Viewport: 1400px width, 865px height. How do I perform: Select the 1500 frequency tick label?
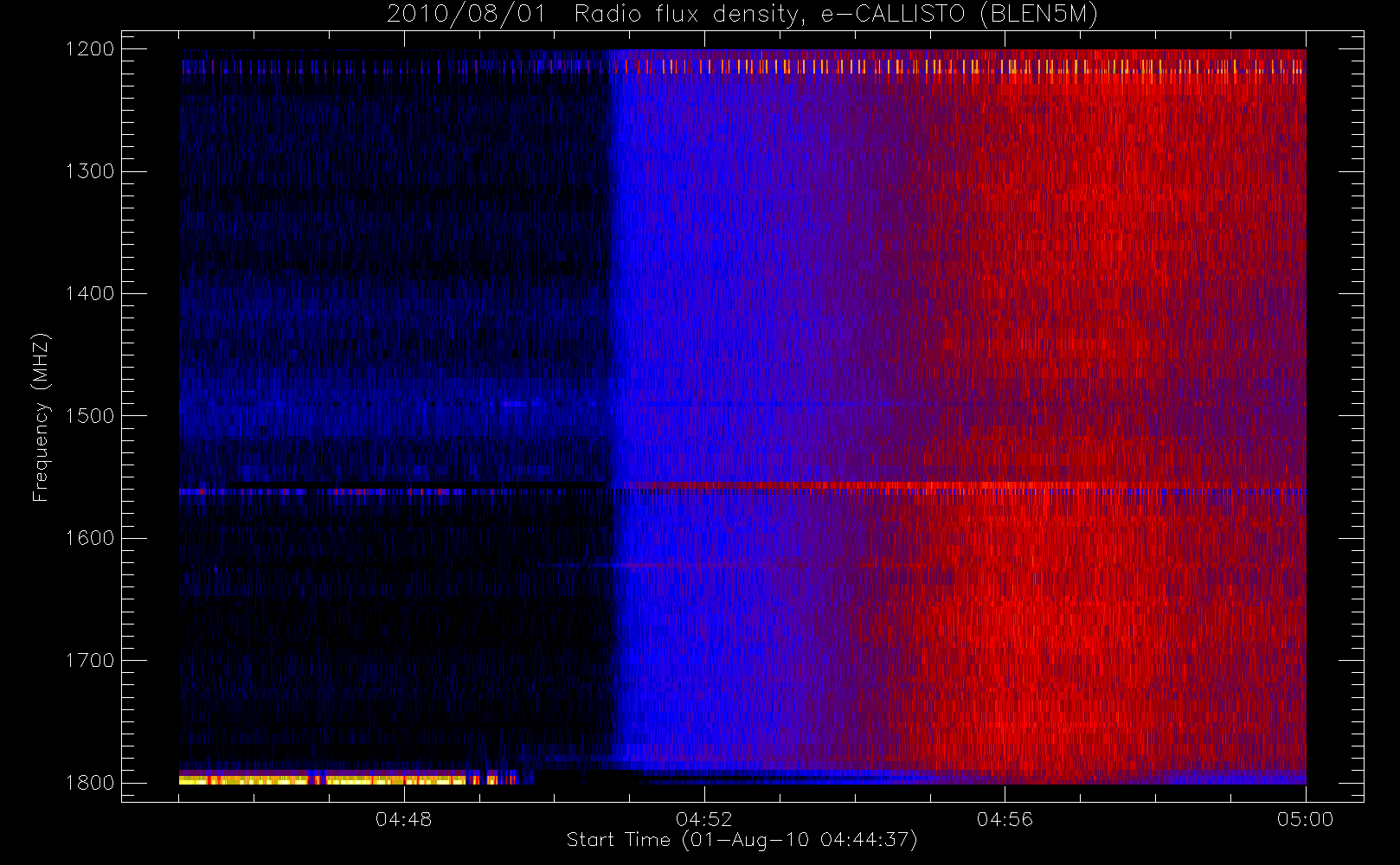coord(90,416)
